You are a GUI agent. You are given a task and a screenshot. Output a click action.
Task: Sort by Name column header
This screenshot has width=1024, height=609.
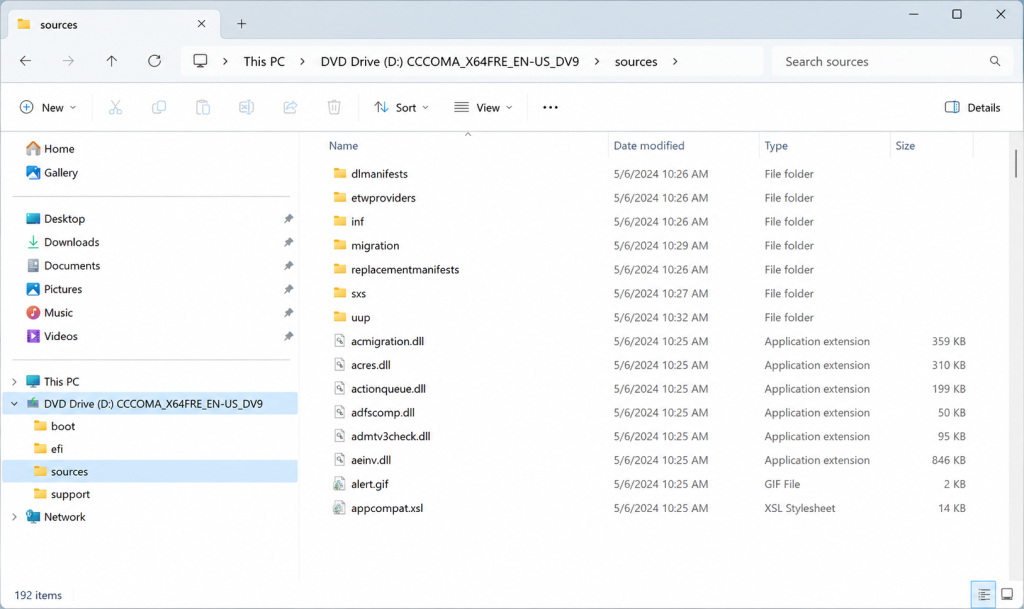pyautogui.click(x=343, y=146)
